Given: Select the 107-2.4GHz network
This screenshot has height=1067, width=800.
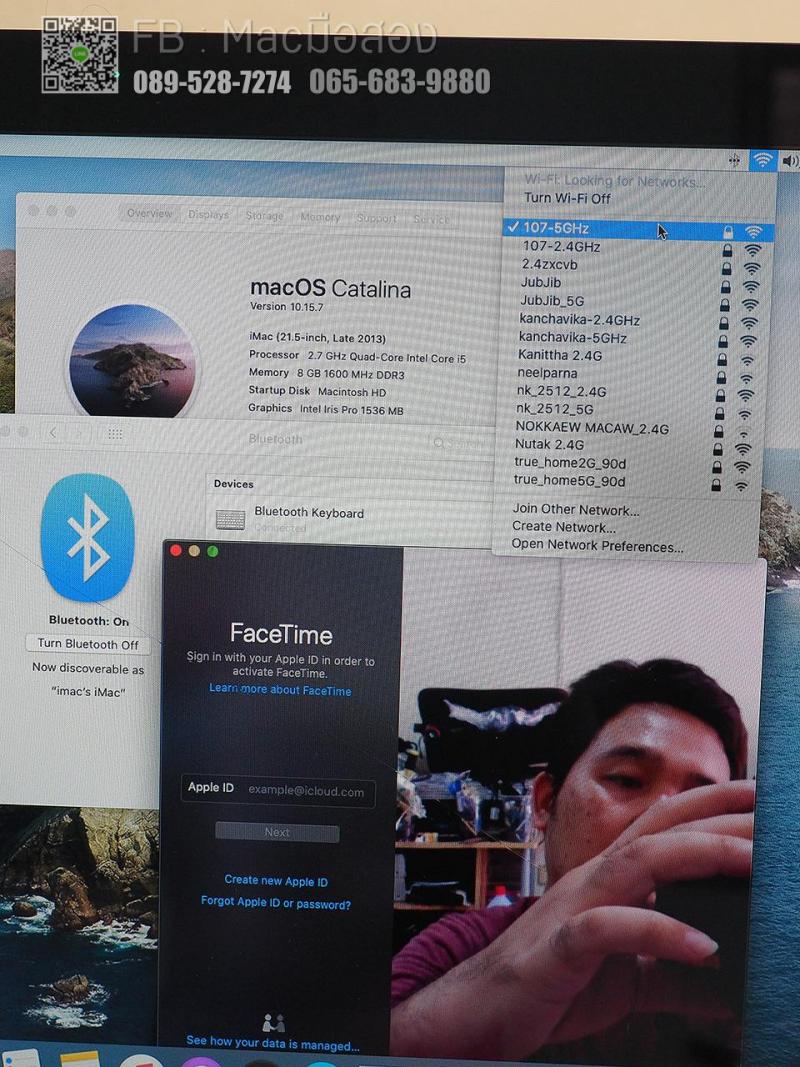Looking at the screenshot, I should (x=561, y=246).
